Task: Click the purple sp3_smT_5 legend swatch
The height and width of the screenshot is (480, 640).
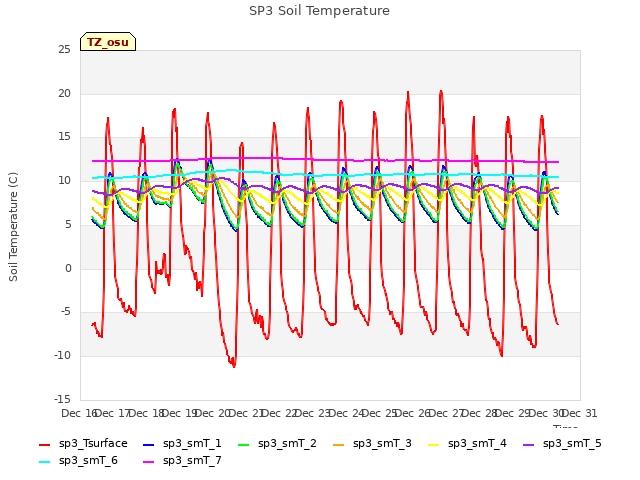Action: 529,444
